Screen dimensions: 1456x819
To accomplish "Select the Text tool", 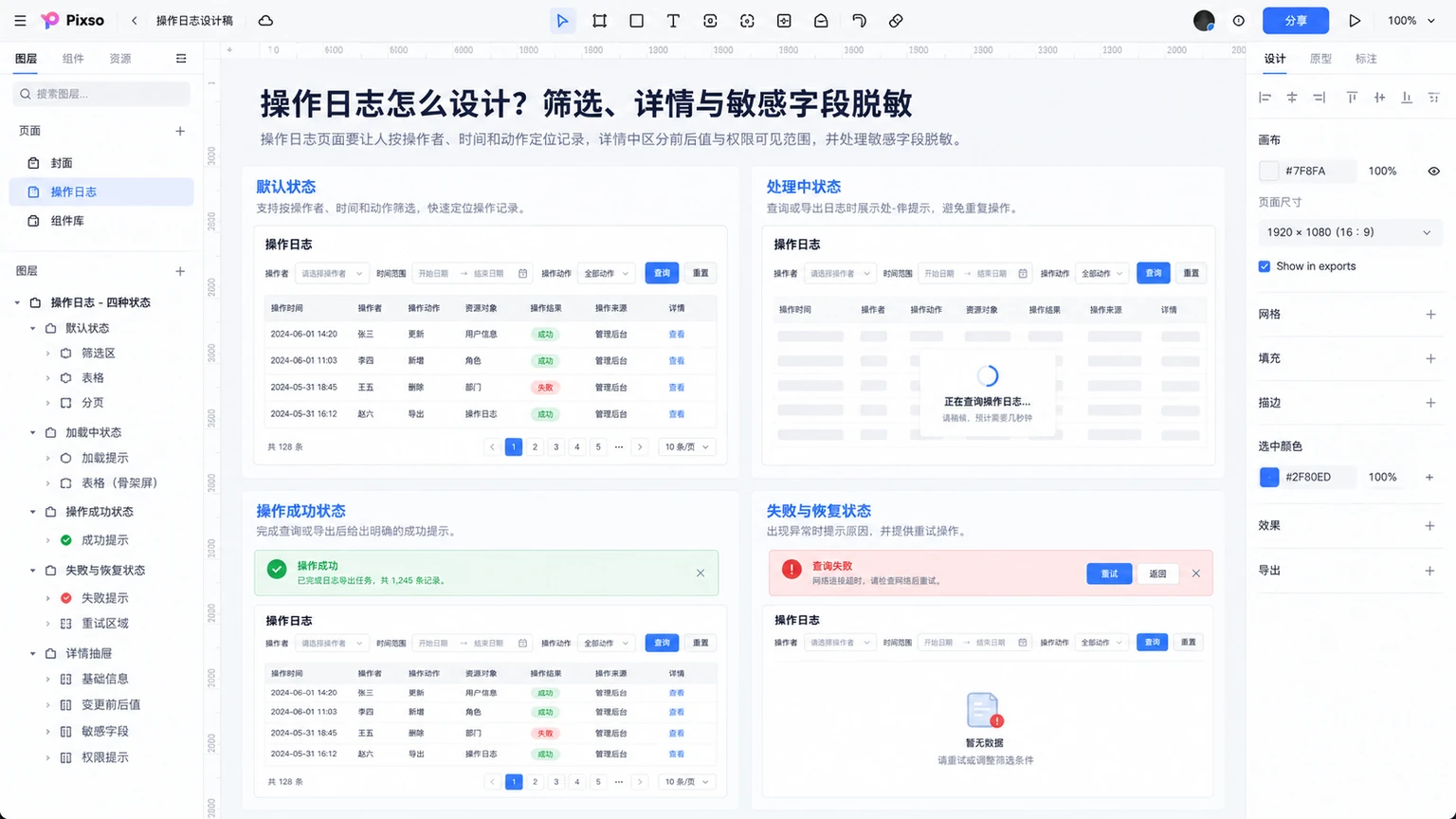I will (673, 21).
